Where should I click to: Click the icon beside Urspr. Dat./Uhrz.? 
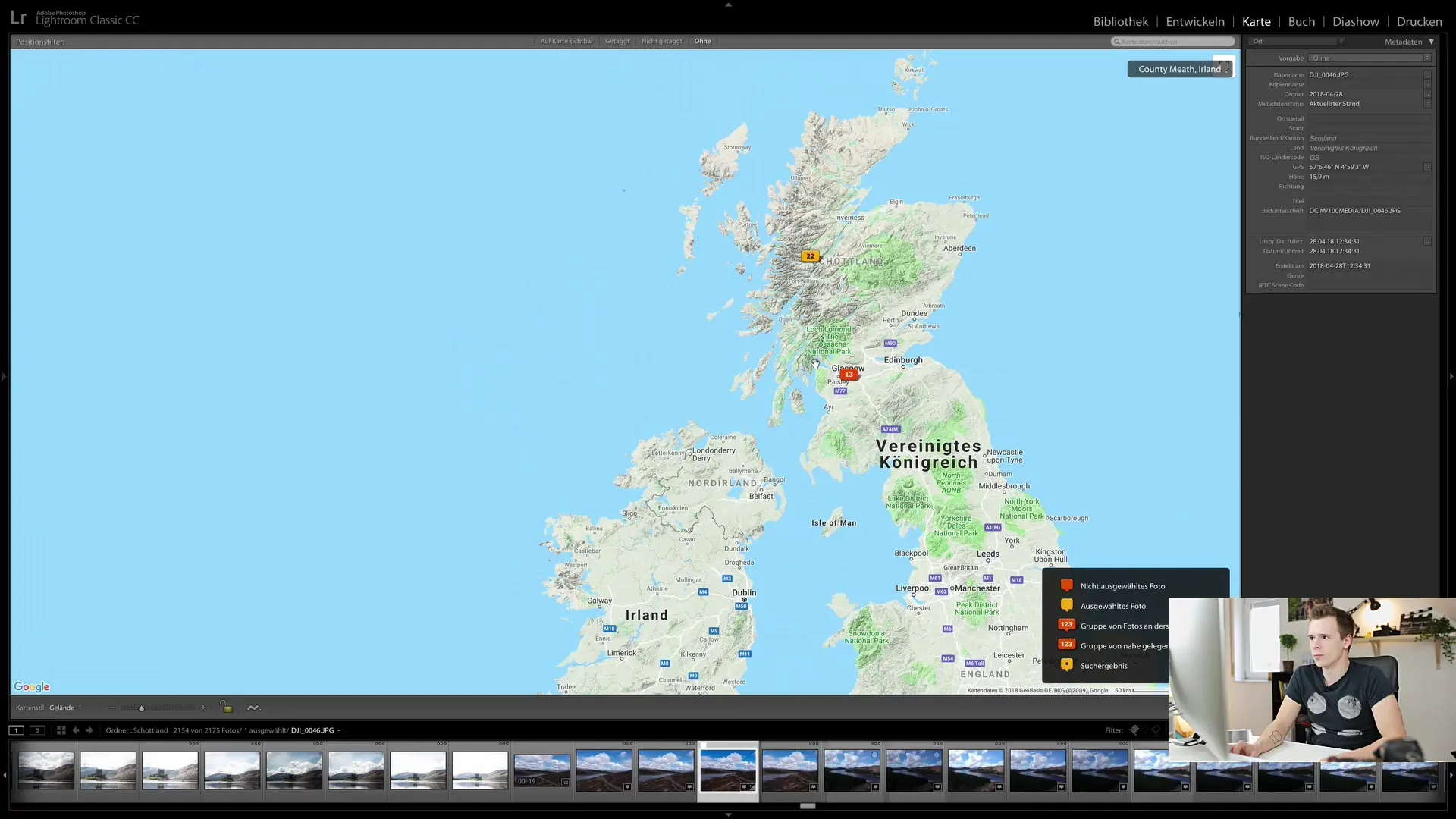1427,241
